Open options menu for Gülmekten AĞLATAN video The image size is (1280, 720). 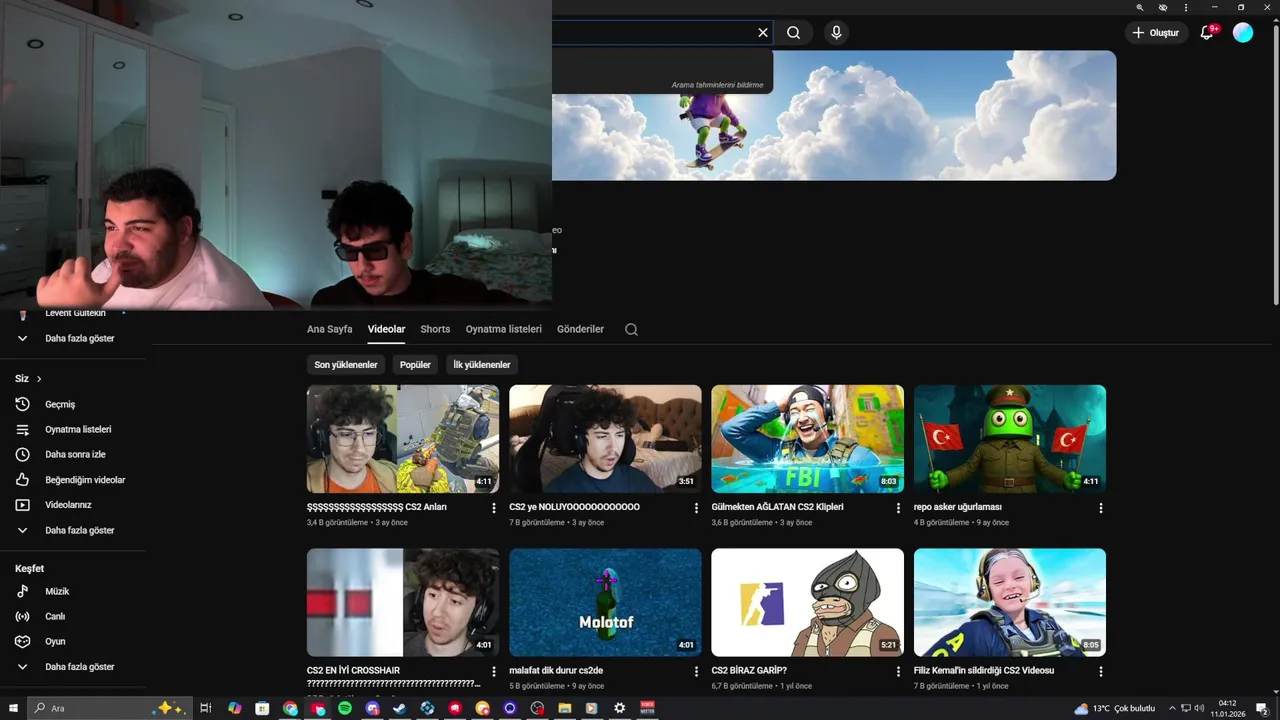point(898,508)
